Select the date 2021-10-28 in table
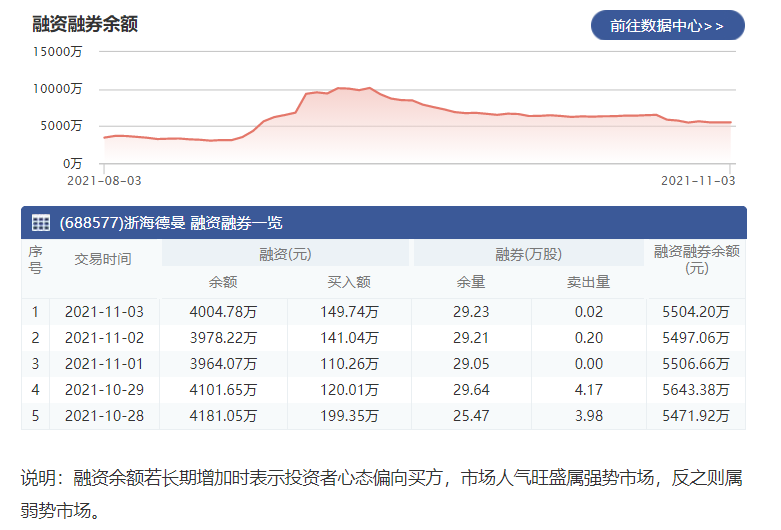The image size is (781, 530). pos(104,415)
